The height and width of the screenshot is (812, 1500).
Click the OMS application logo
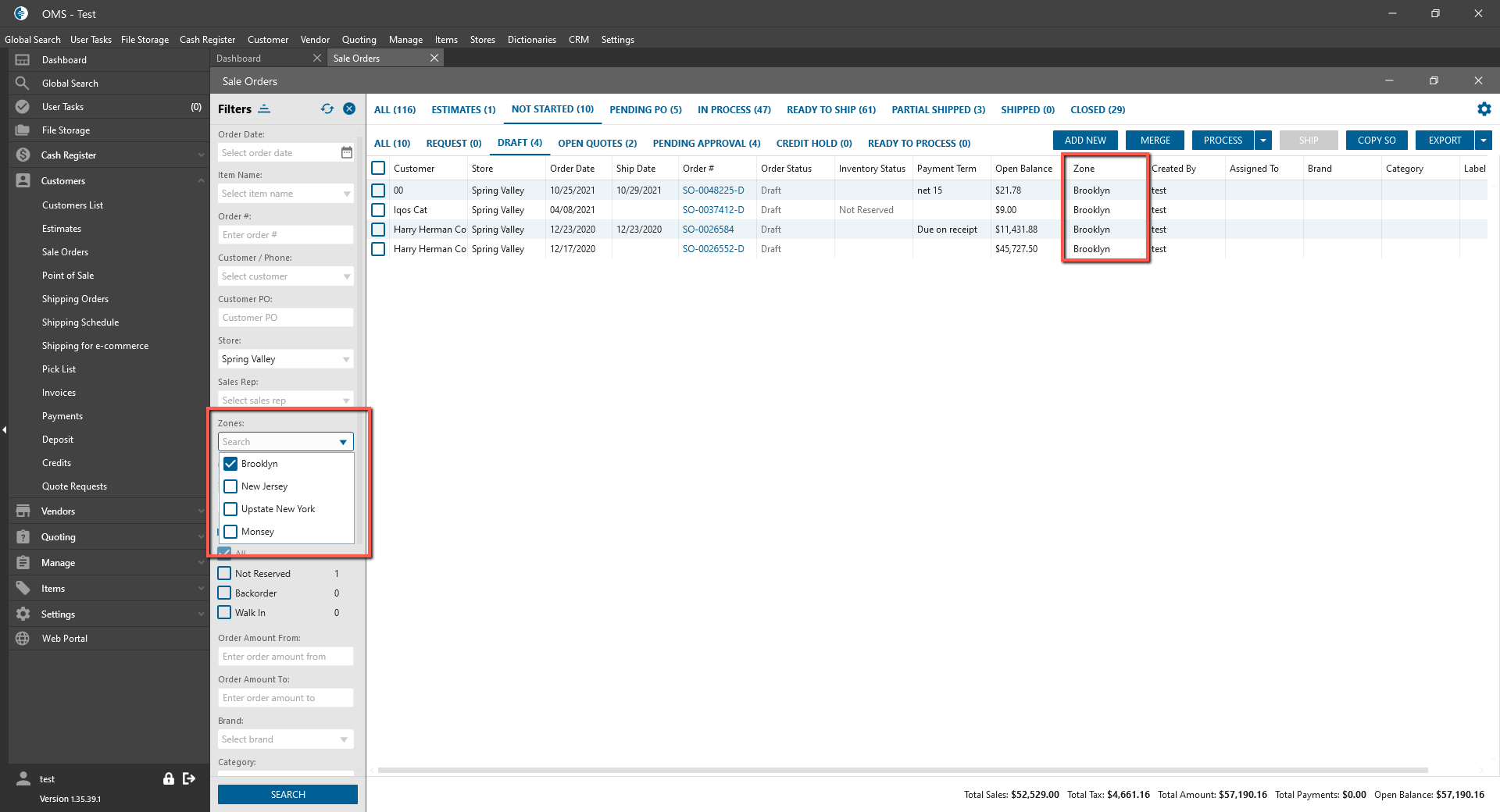click(x=21, y=13)
